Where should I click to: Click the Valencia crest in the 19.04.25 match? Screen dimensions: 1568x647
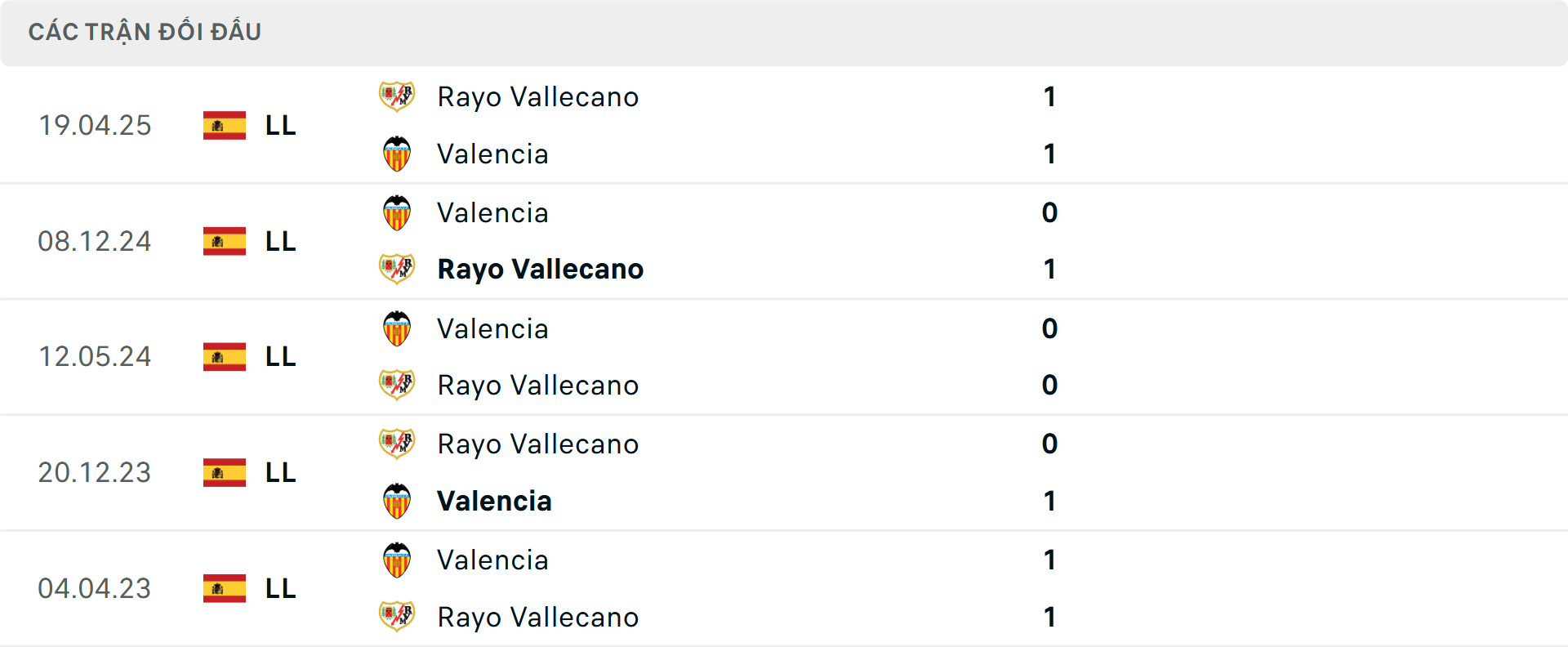[397, 154]
